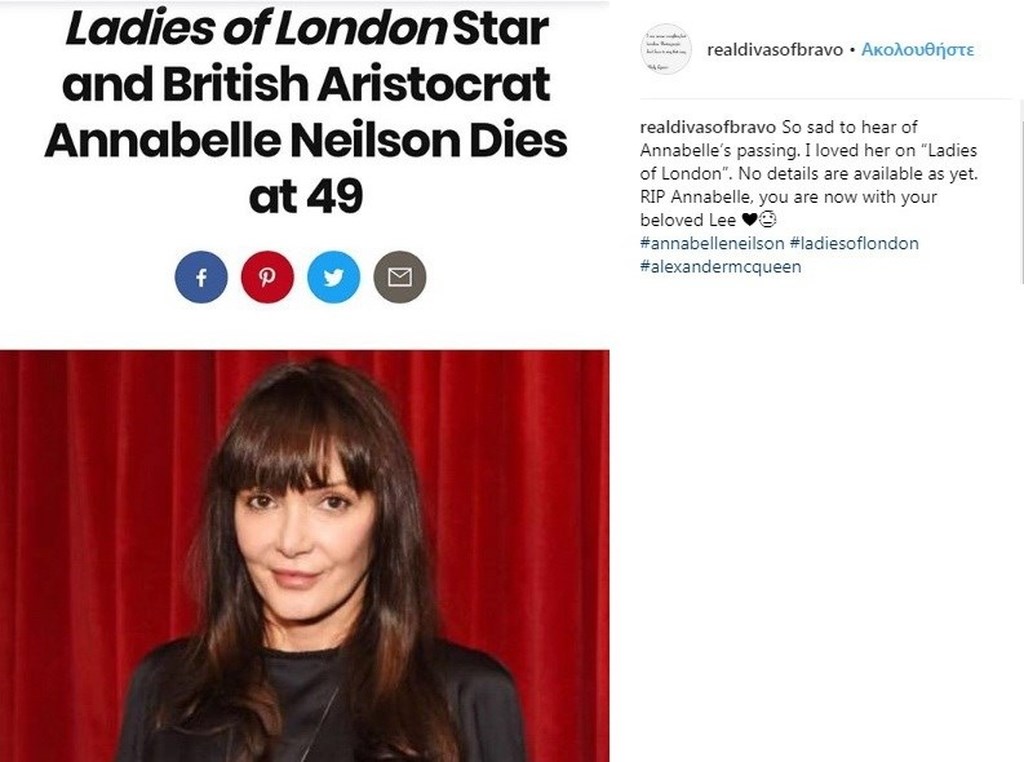The width and height of the screenshot is (1024, 762).
Task: Click the Ακολουθήστε follow button
Action: [x=917, y=49]
